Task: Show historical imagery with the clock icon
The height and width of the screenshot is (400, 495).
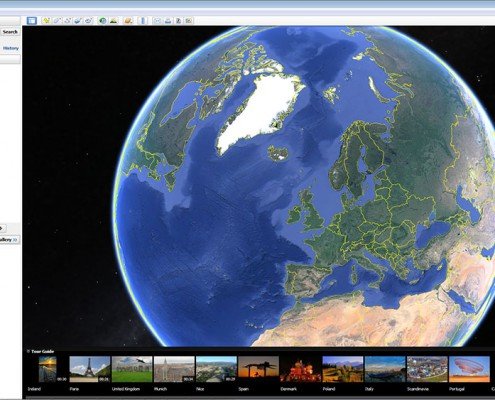Action: coord(103,21)
